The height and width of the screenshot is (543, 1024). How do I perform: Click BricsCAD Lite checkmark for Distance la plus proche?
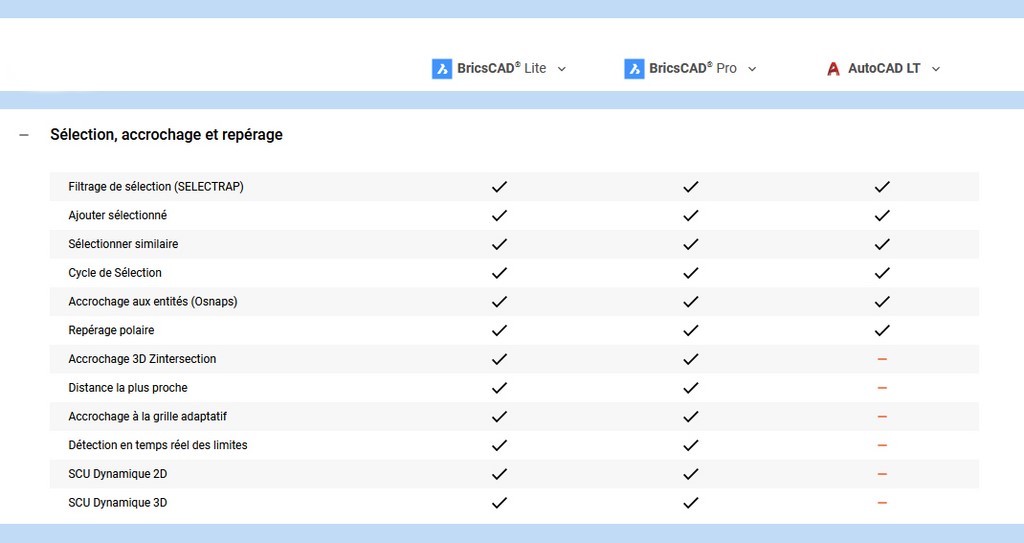pos(499,388)
